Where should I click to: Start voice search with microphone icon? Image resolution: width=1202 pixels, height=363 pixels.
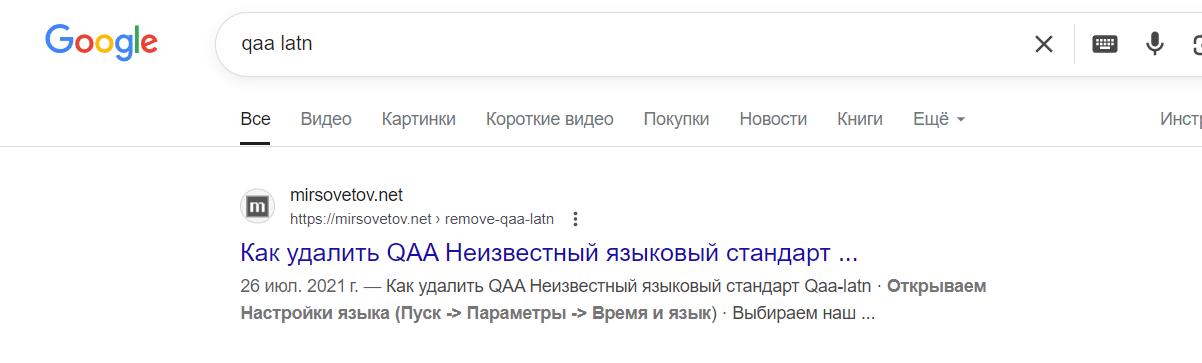(x=1155, y=44)
